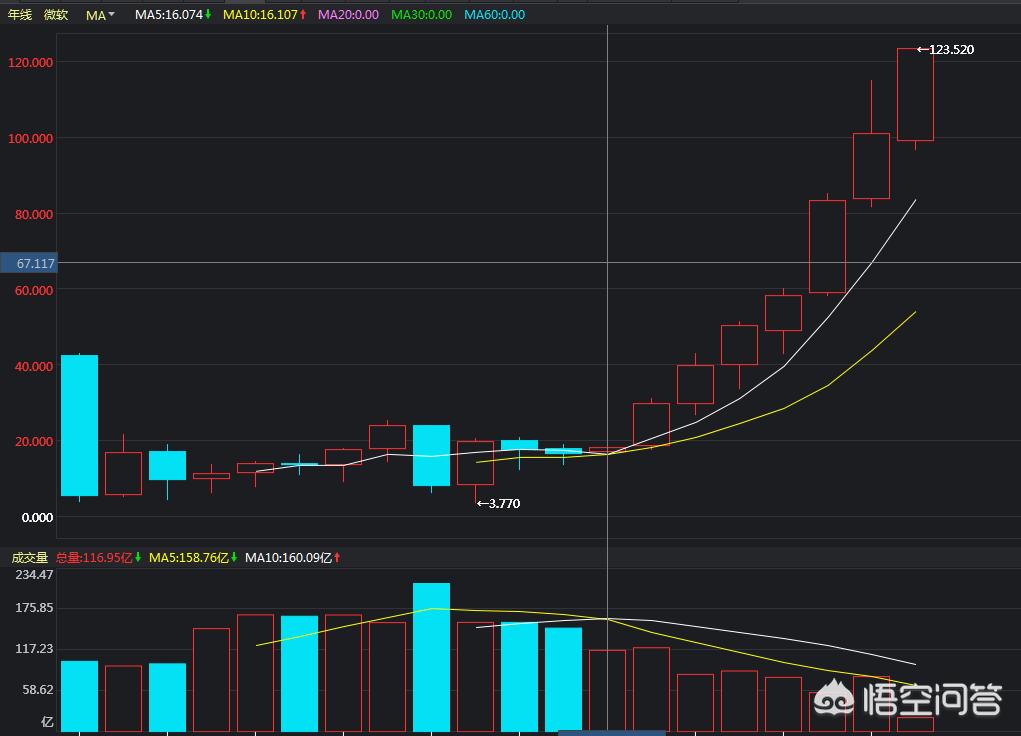Click the volume MA5:158.76亿 label
This screenshot has width=1021, height=736.
189,557
